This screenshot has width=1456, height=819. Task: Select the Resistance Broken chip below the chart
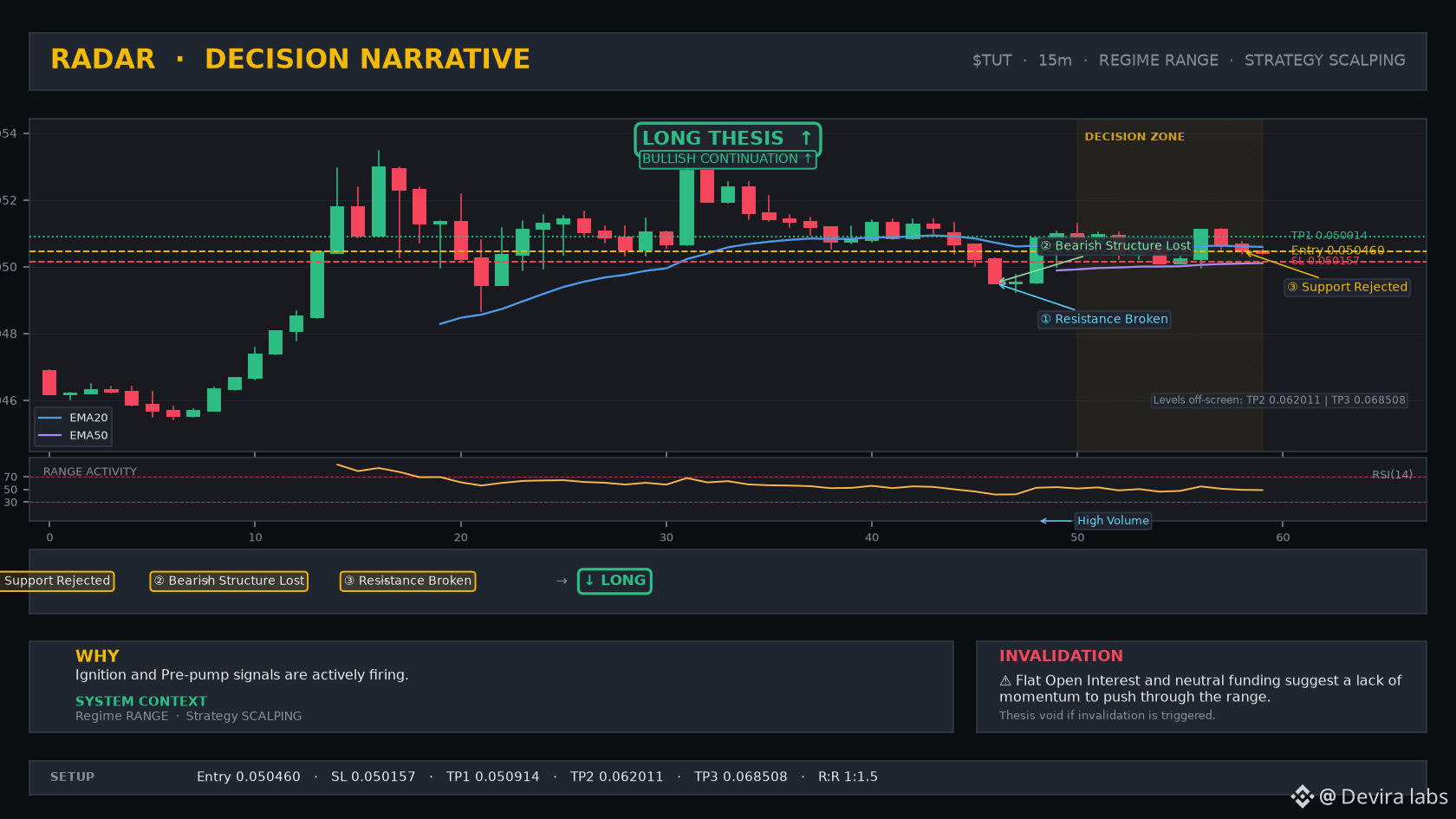(x=407, y=581)
